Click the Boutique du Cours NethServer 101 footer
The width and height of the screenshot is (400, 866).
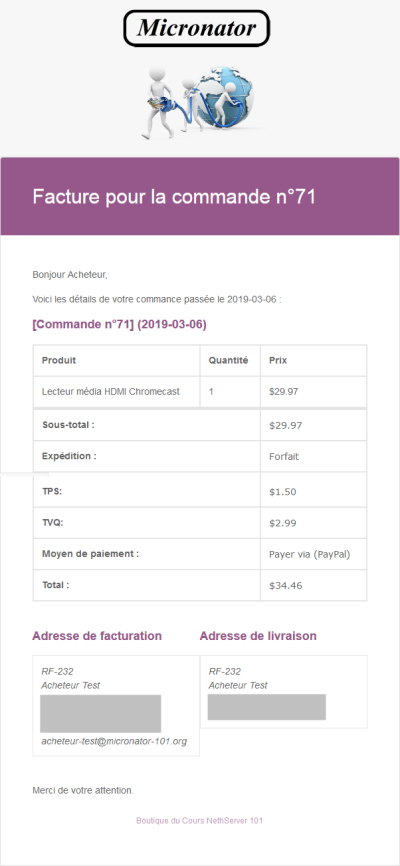(x=199, y=821)
